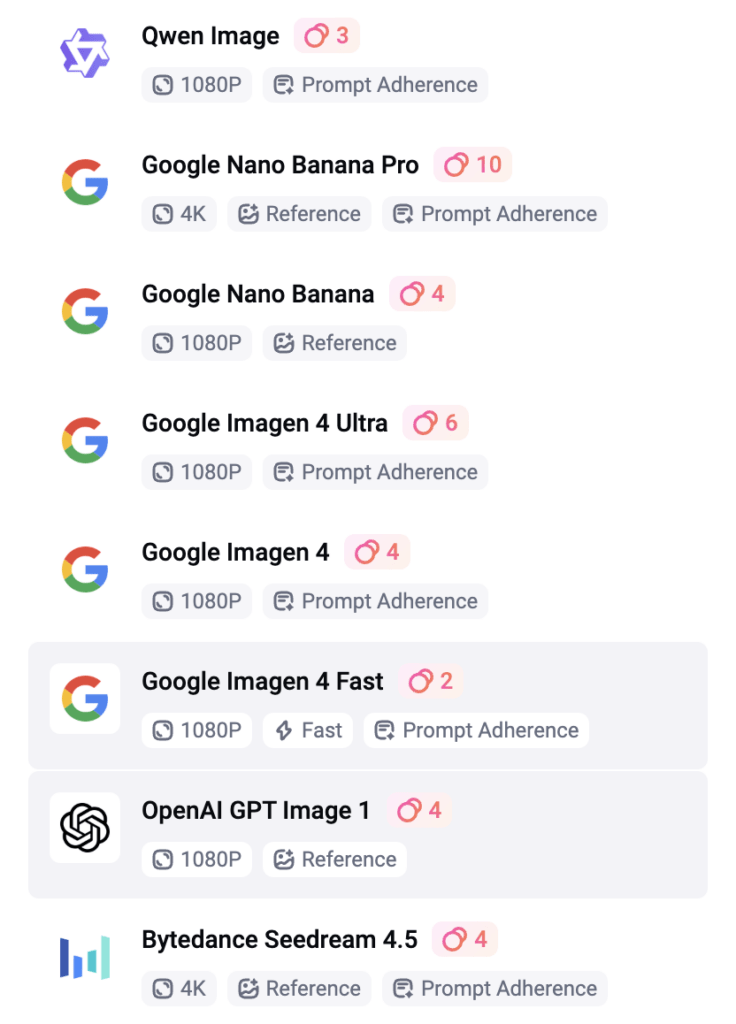736x1024 pixels.
Task: Click Google logo beside Imagen 4 Fast
Action: (85, 698)
